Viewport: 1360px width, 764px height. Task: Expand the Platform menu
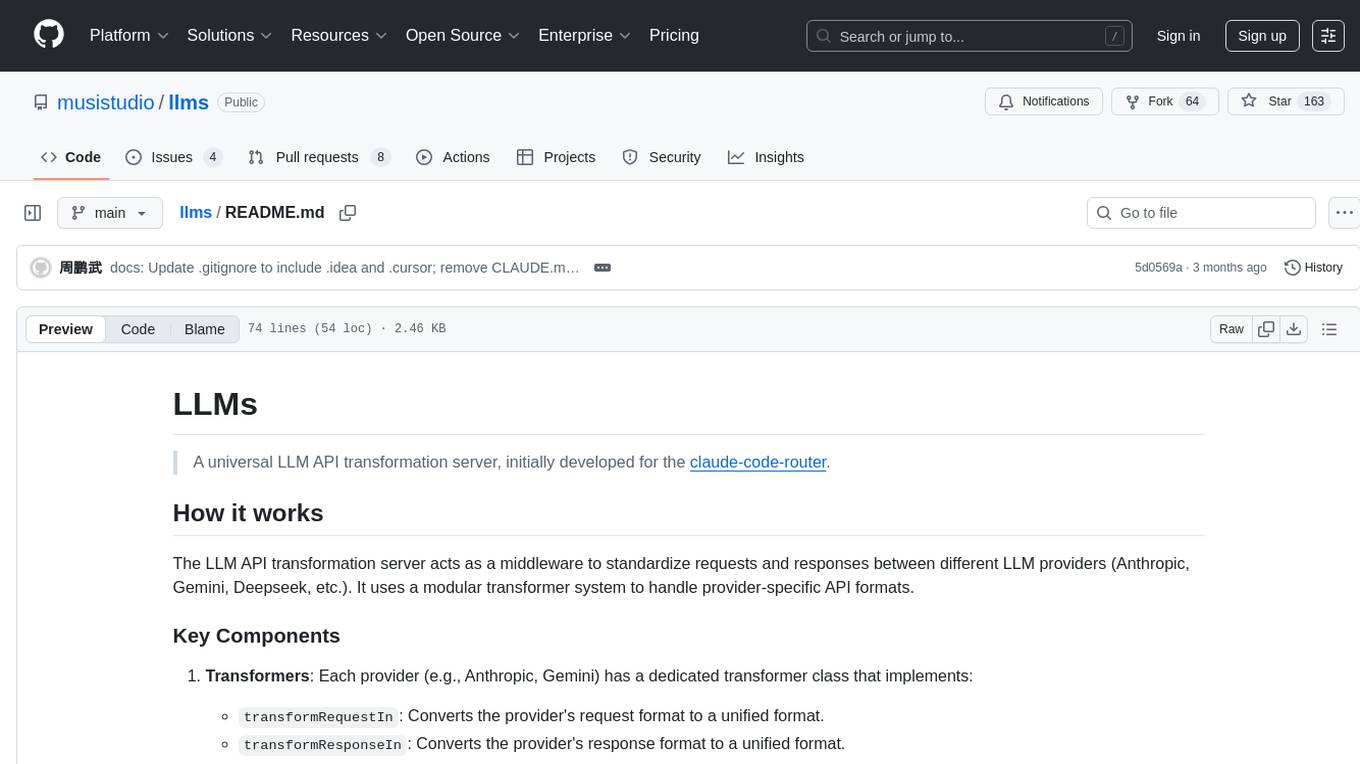click(129, 35)
